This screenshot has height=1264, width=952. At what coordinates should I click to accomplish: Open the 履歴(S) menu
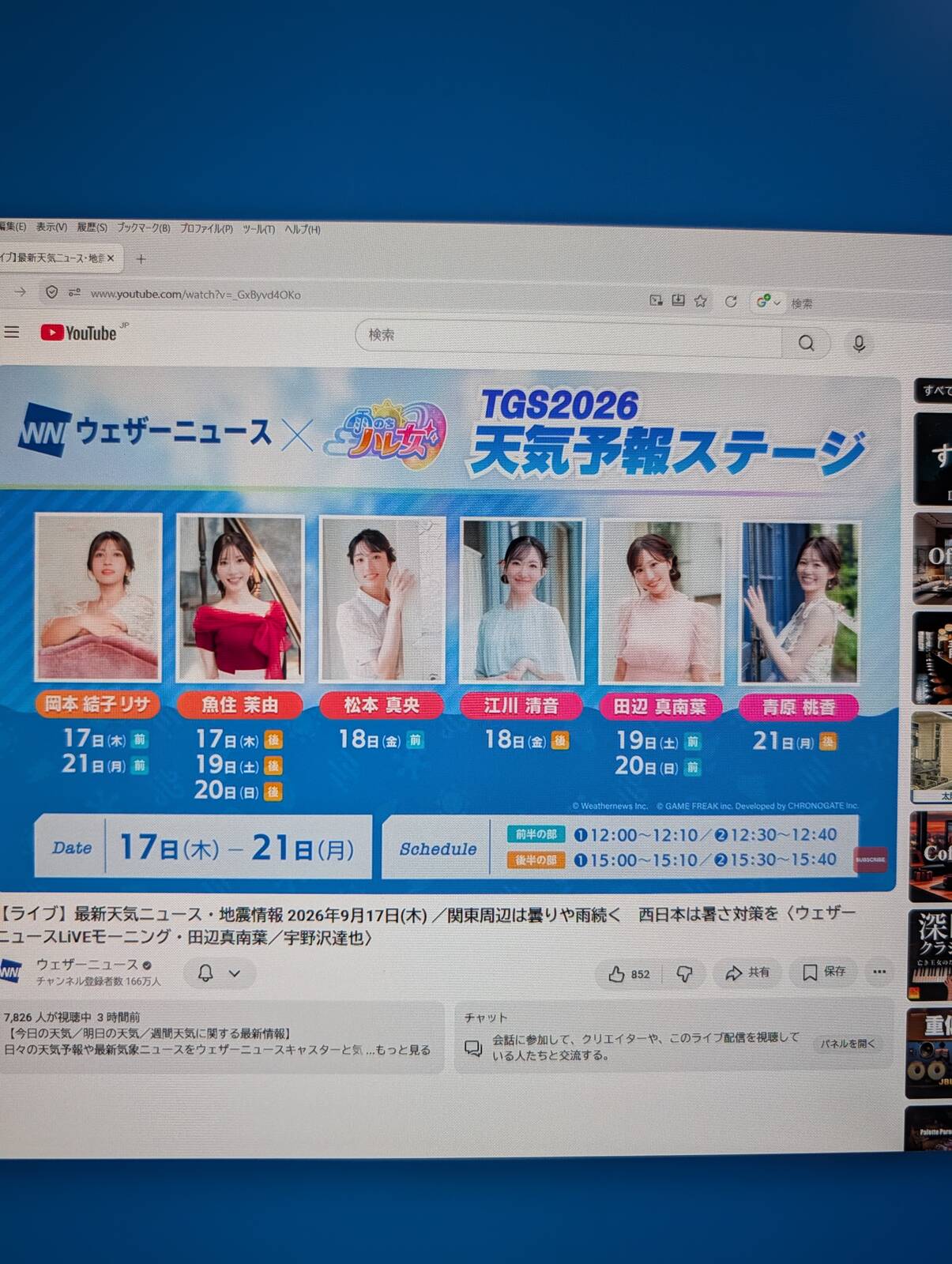tap(92, 228)
